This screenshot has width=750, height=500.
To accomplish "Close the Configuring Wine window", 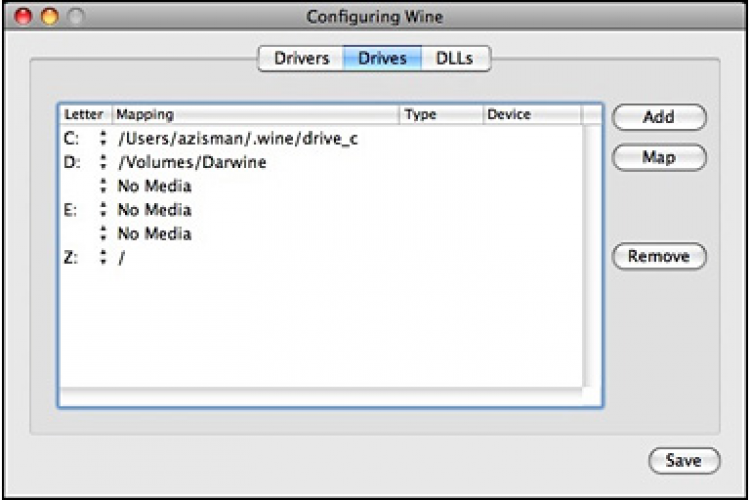I will [x=23, y=17].
